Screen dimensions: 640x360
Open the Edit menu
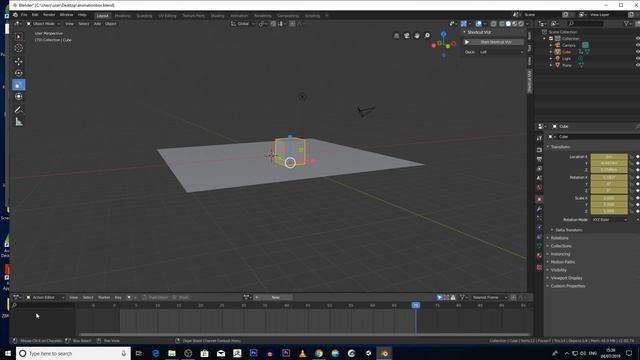[35, 15]
